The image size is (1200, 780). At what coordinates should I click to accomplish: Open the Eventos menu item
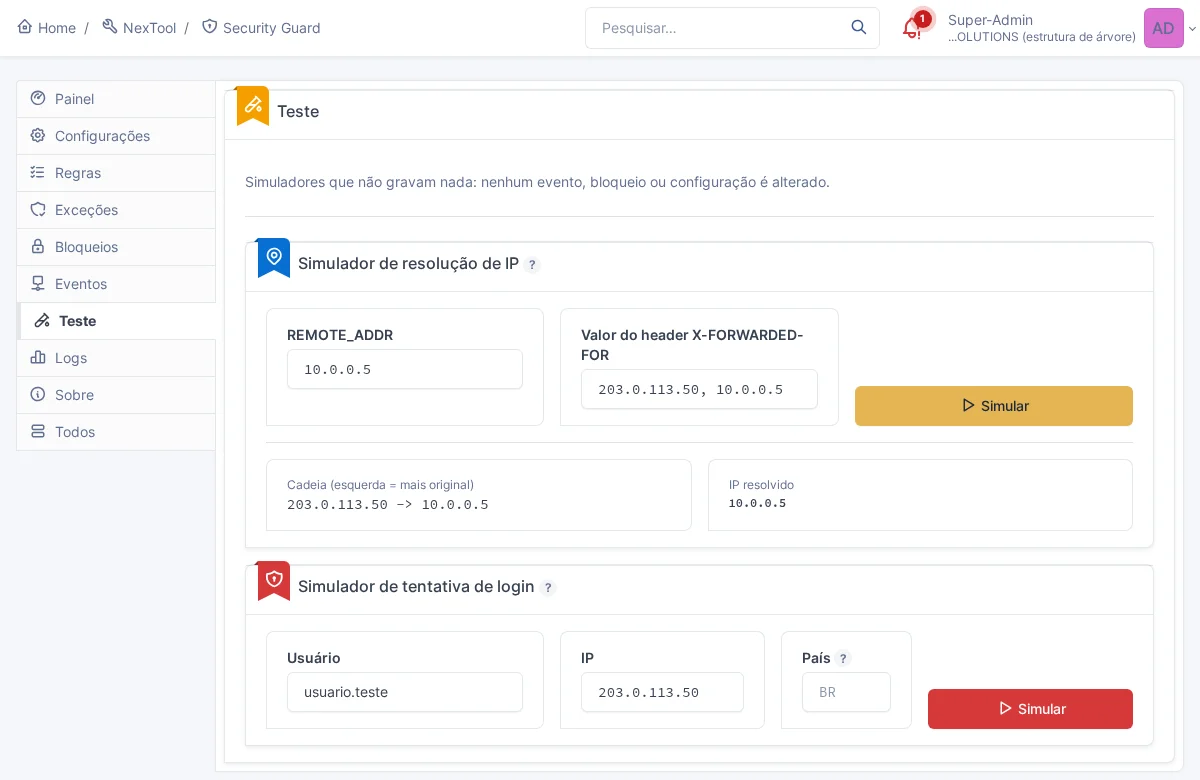[x=116, y=284]
